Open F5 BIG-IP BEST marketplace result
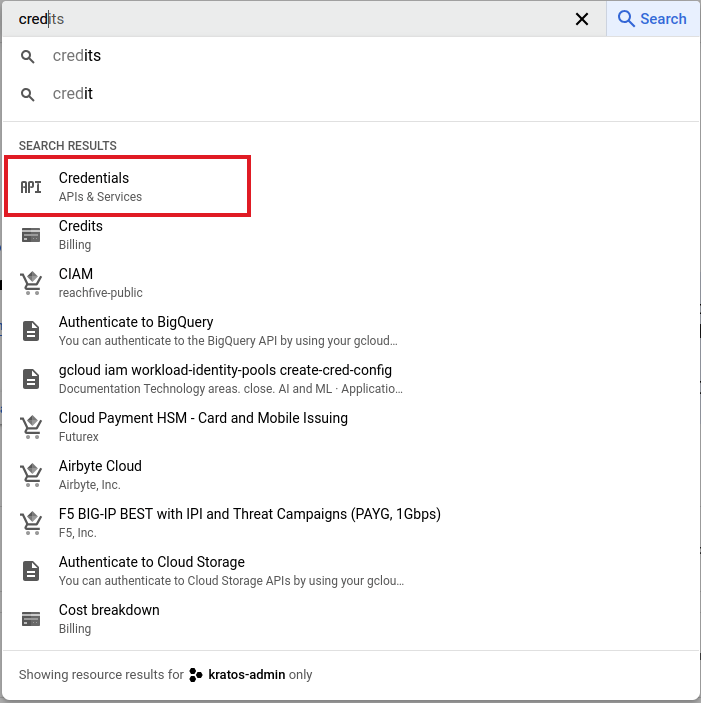 pos(249,514)
